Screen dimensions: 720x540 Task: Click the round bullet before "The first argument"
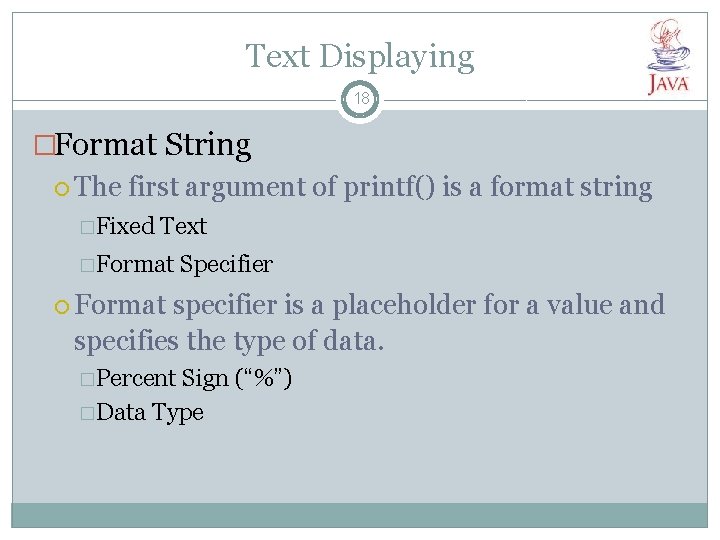pos(65,188)
